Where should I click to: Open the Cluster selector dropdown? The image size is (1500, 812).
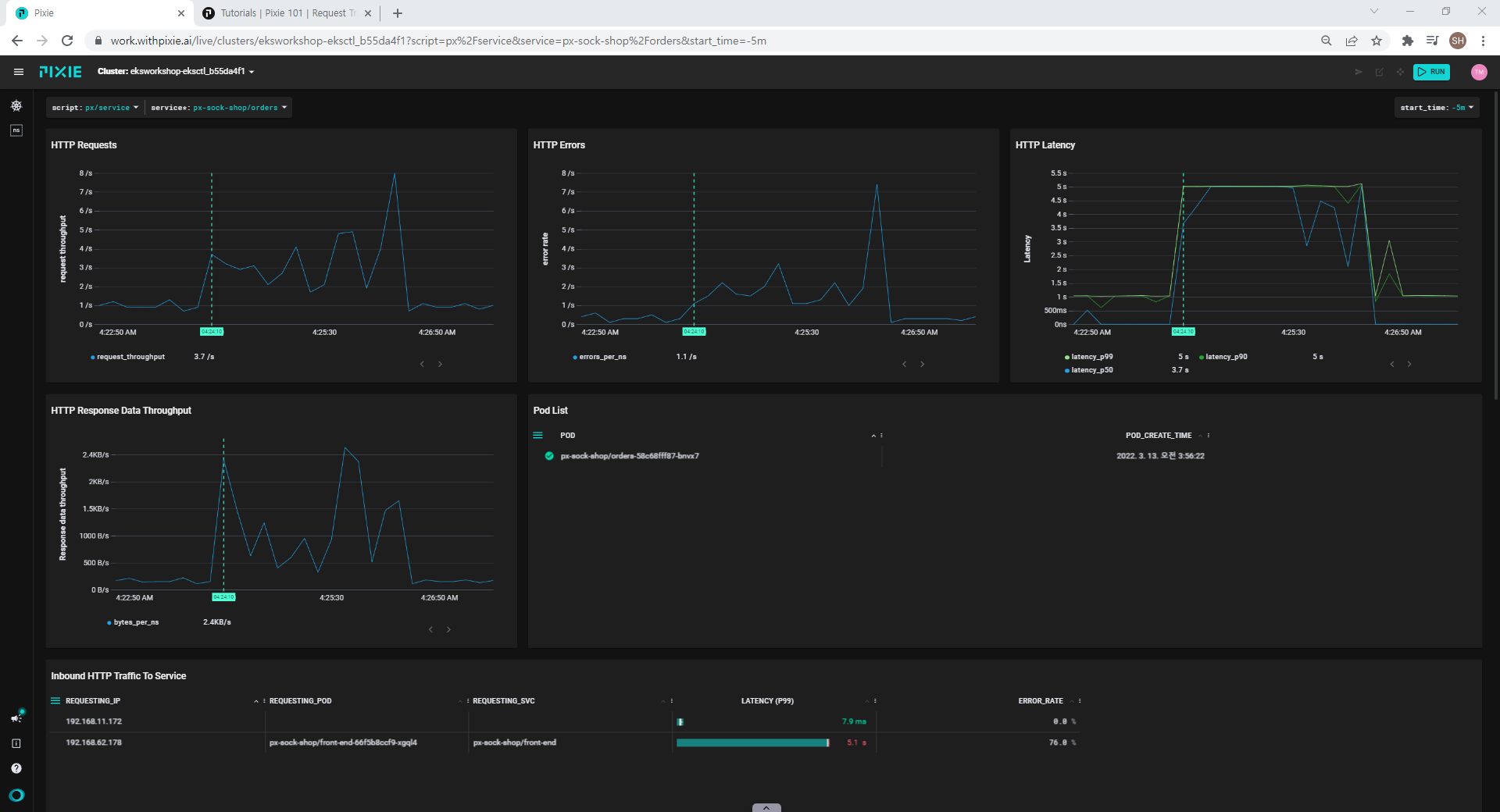click(x=176, y=71)
